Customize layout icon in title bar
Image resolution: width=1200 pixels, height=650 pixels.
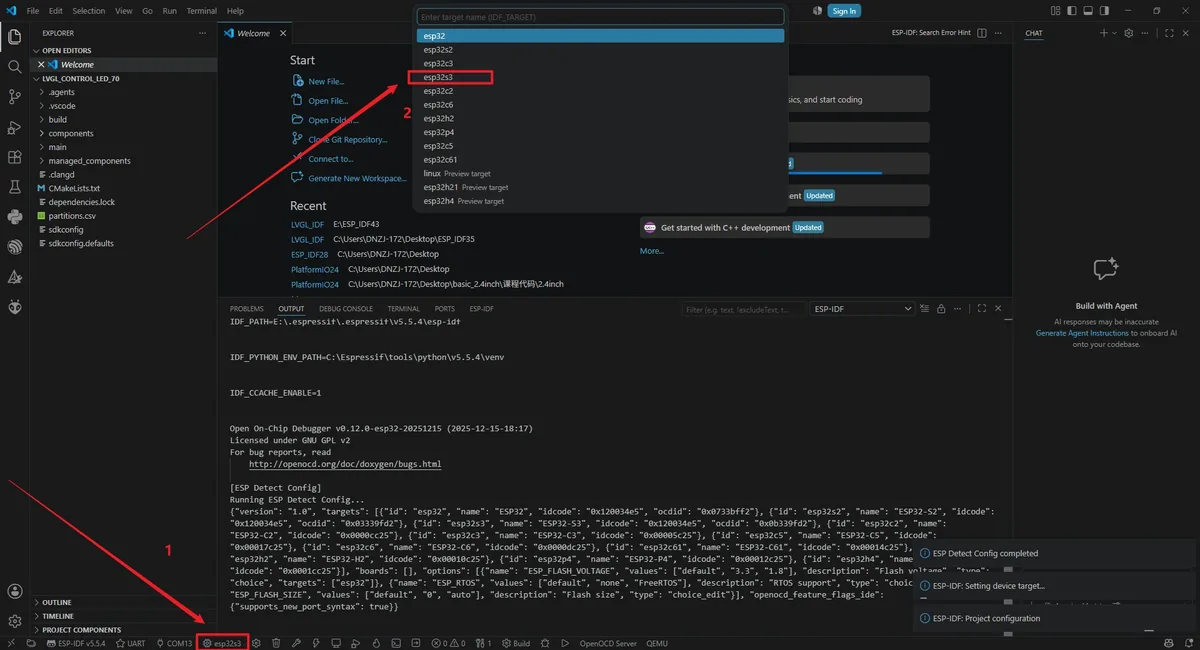point(1055,11)
